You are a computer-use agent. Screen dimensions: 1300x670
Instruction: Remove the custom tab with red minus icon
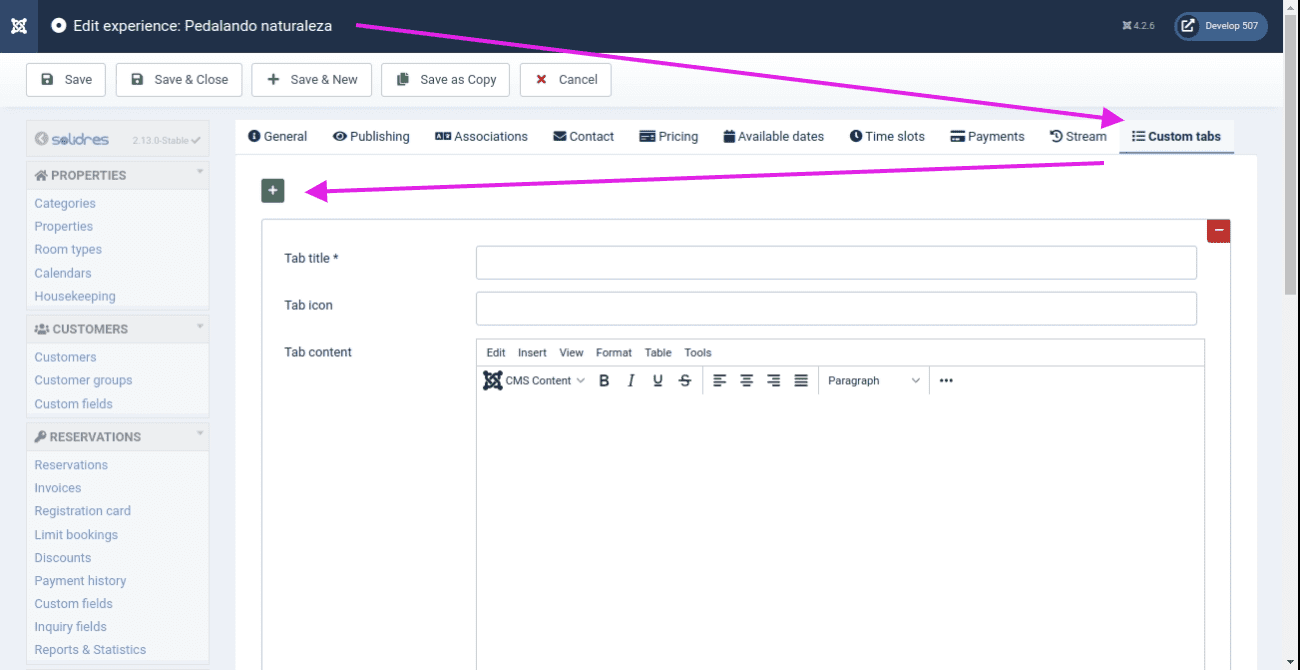pyautogui.click(x=1218, y=231)
